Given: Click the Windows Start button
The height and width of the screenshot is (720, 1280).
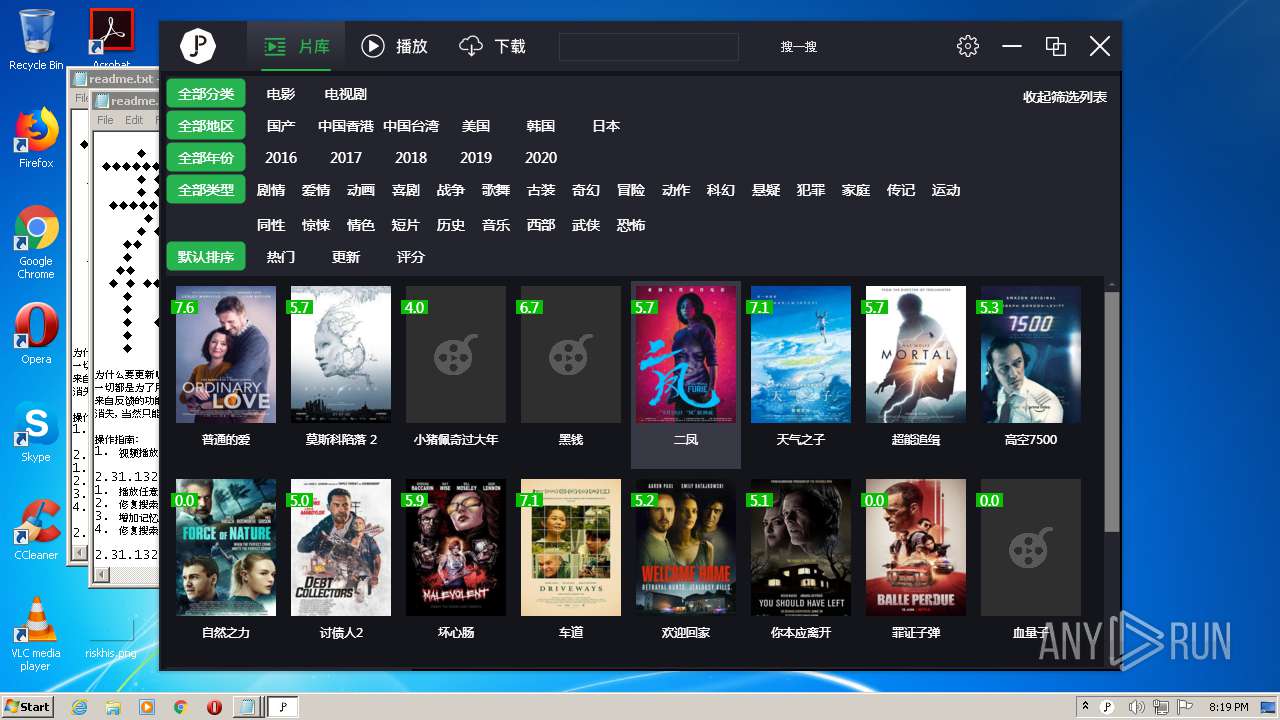Looking at the screenshot, I should (28, 706).
